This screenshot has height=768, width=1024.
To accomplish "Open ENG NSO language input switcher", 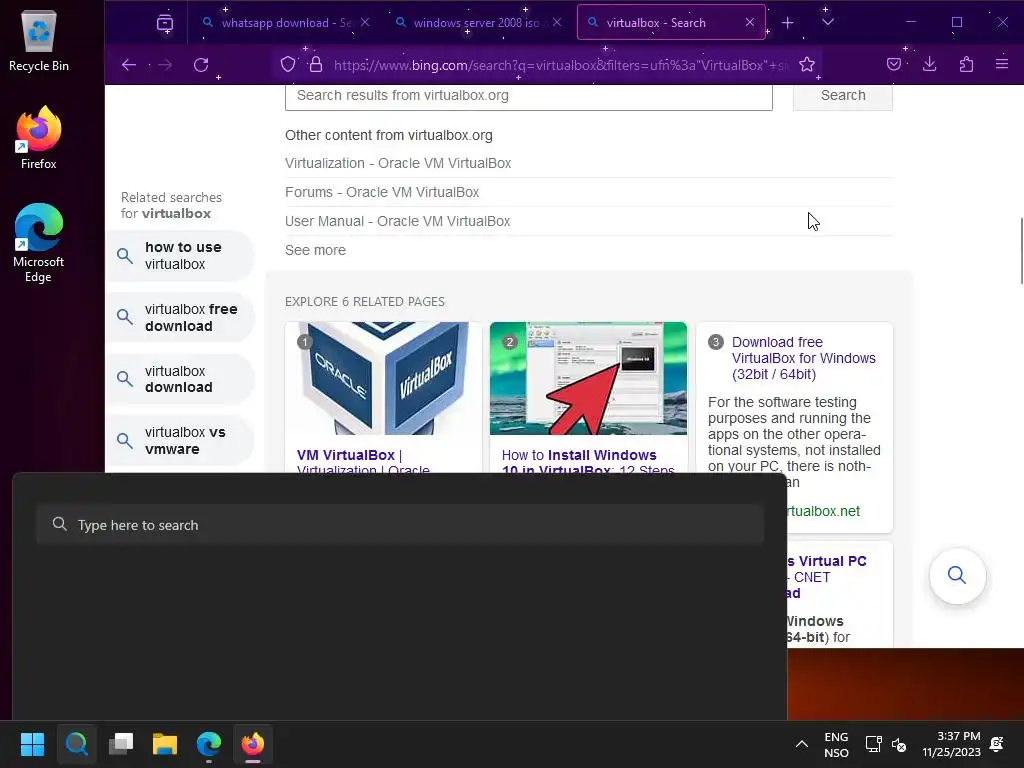I will 836,744.
